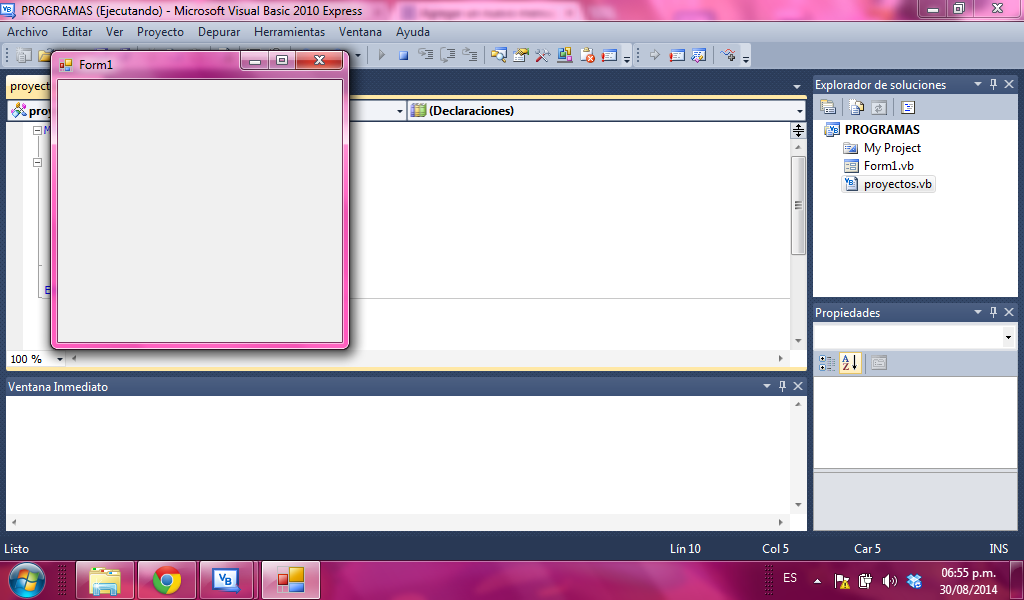The image size is (1024, 600).
Task: Click the code editor vertical scrollbar thumb
Action: click(798, 206)
